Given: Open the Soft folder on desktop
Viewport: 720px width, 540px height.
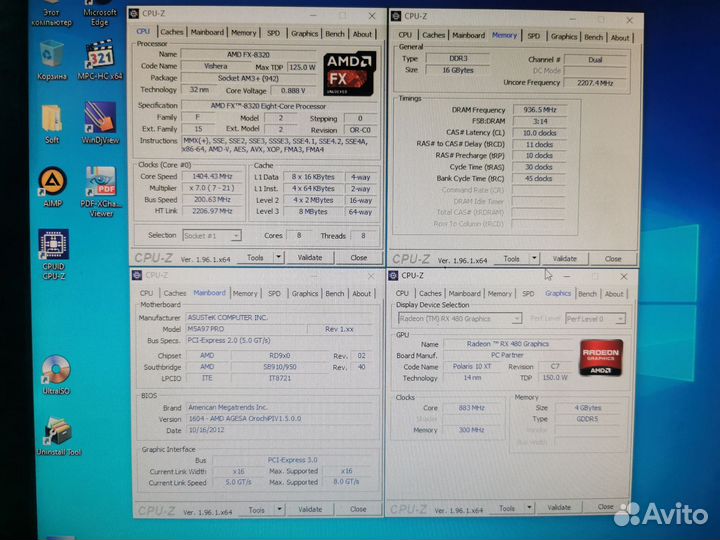Looking at the screenshot, I should tap(52, 124).
